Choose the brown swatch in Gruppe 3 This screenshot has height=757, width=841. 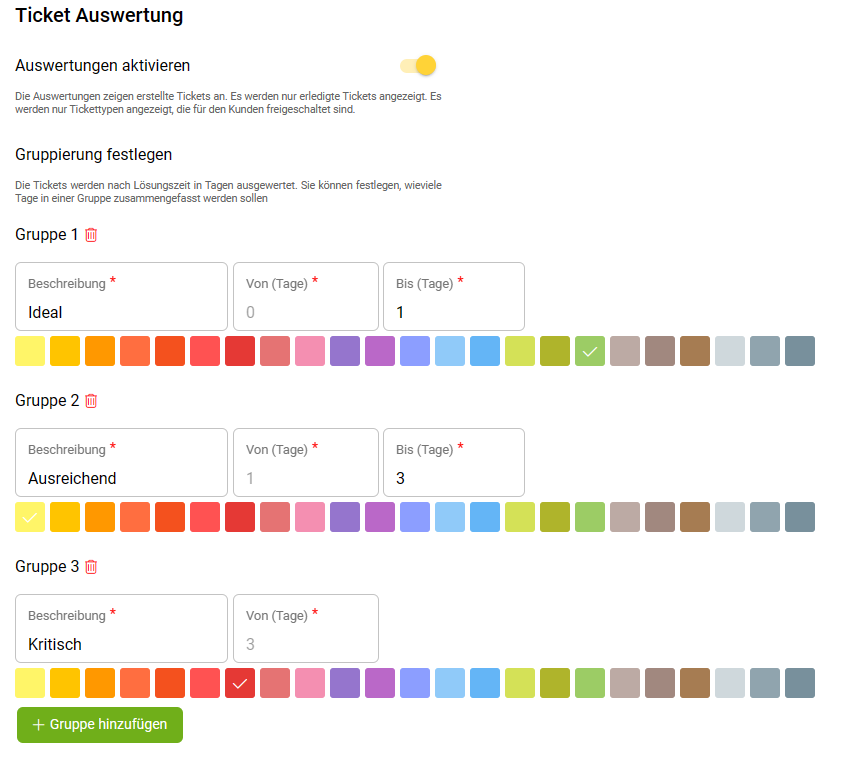click(x=695, y=683)
